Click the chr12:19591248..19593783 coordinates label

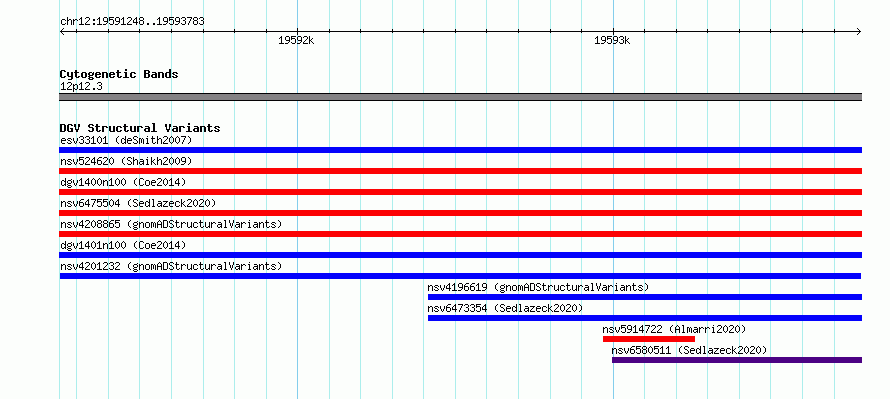pos(132,22)
